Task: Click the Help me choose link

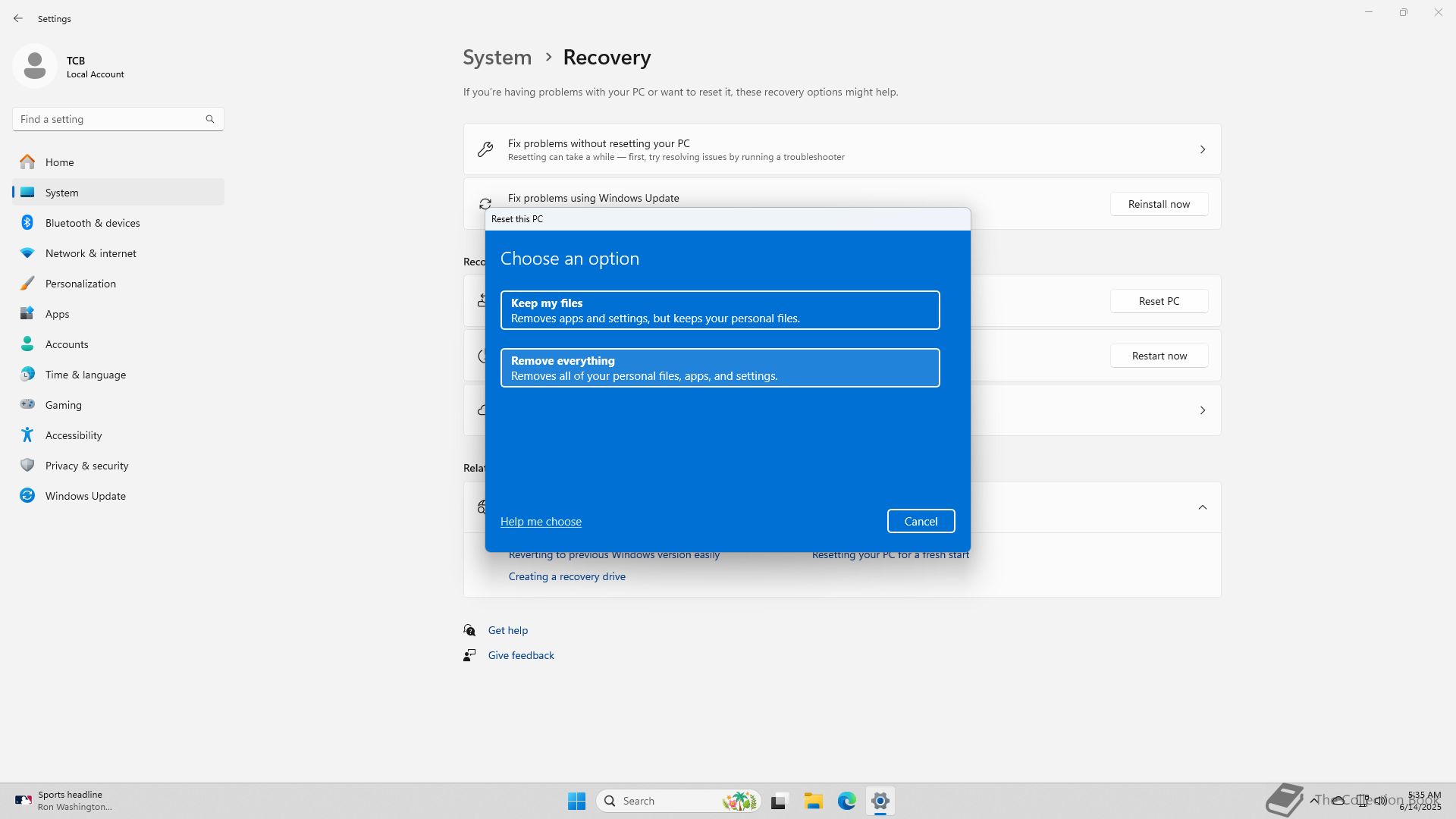Action: 541,522
